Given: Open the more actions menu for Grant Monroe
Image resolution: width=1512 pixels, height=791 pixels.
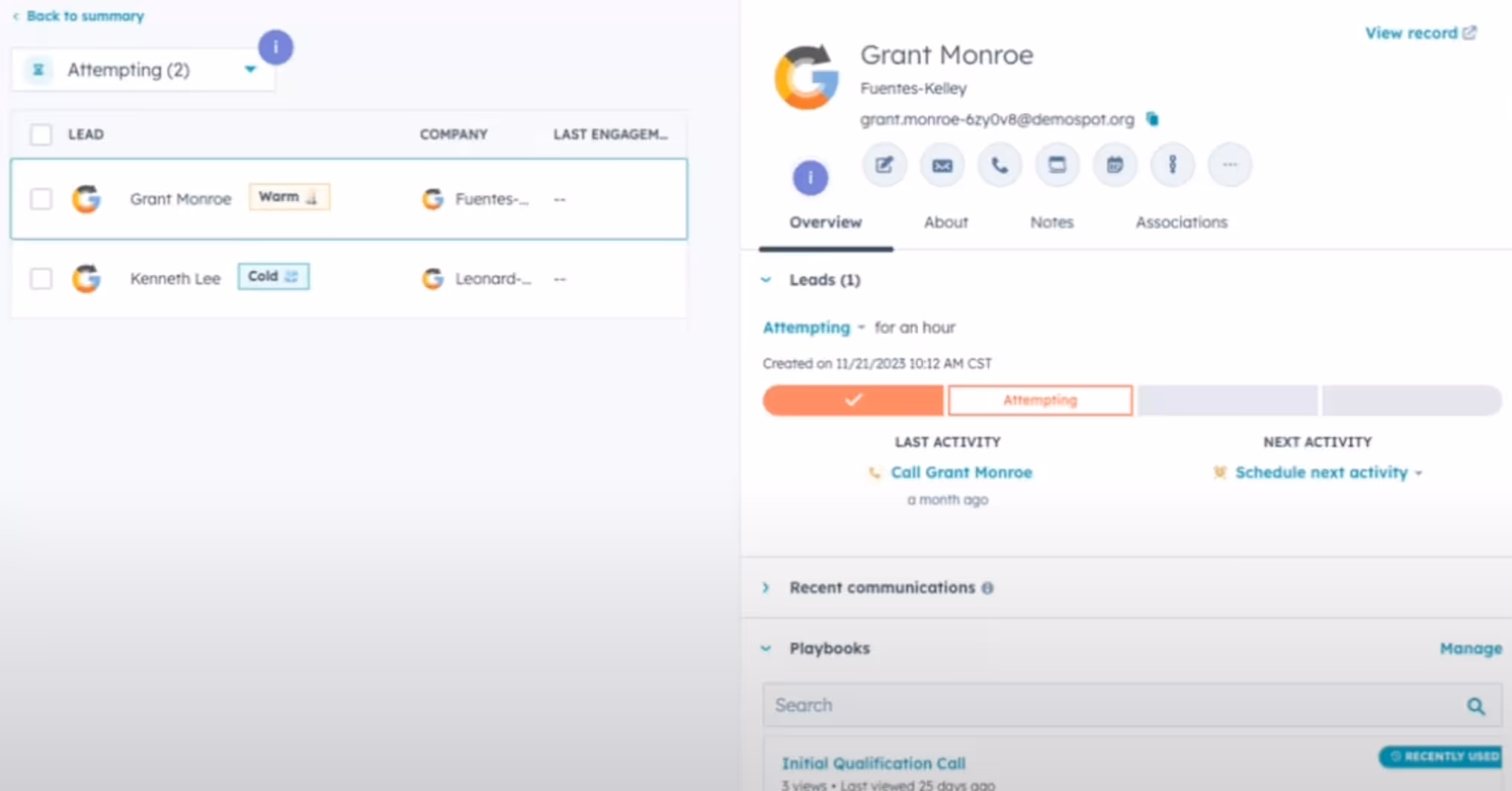Looking at the screenshot, I should point(1230,165).
